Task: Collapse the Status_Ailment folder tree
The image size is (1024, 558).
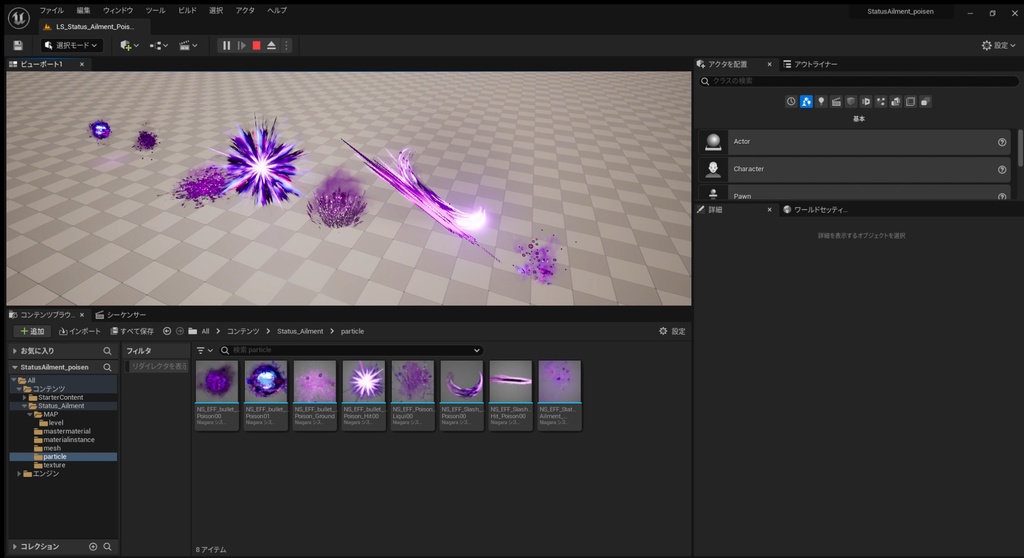Action: [x=23, y=406]
